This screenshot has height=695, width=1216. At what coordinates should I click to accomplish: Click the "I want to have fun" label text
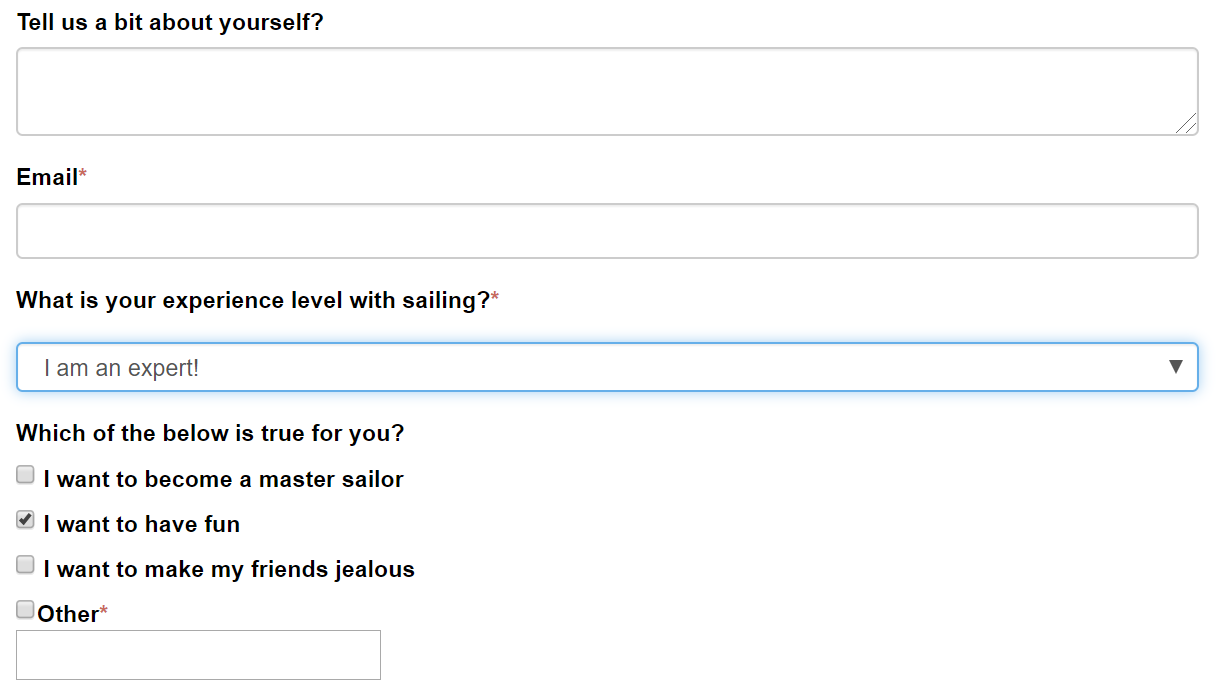(x=141, y=524)
